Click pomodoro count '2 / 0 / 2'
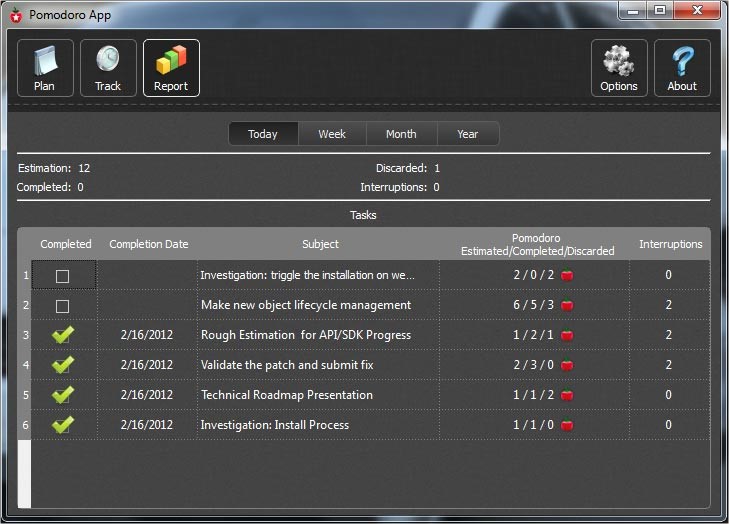 pos(533,275)
